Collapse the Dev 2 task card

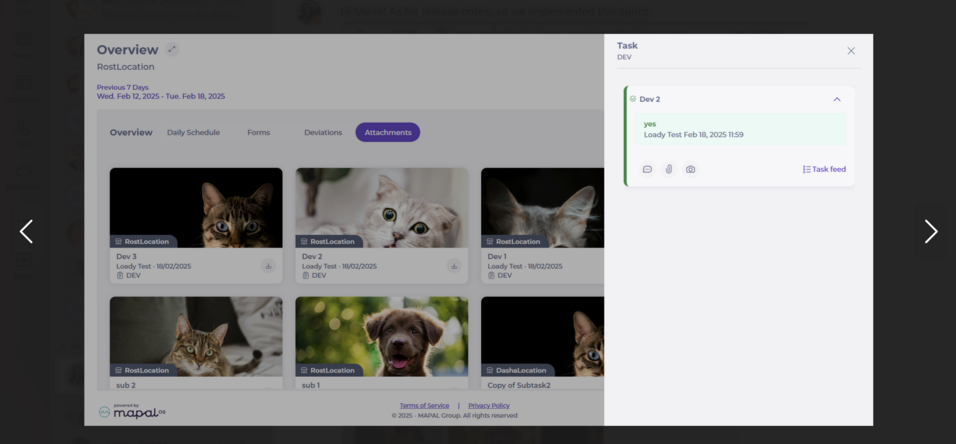tap(837, 99)
